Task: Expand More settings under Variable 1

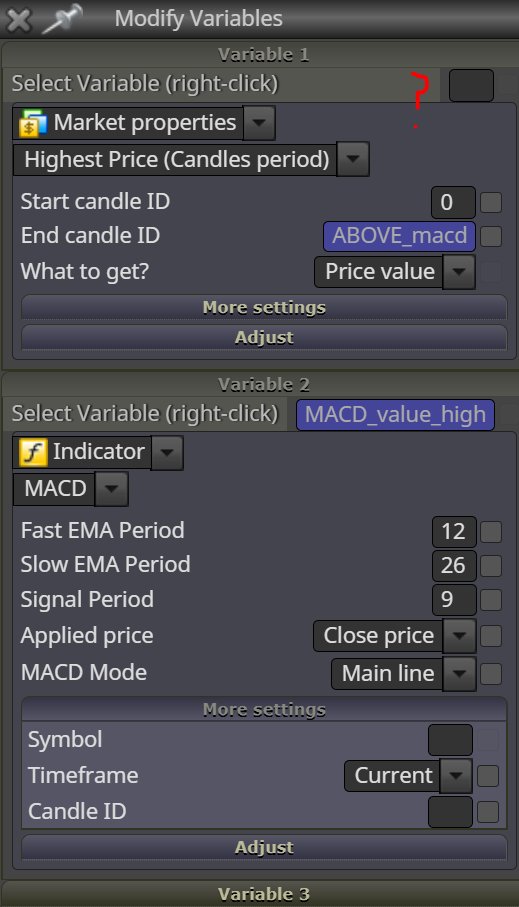Action: pyautogui.click(x=264, y=308)
